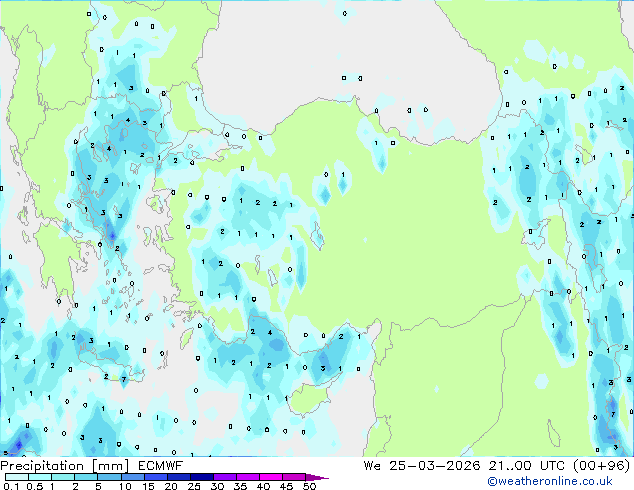The image size is (634, 490).
Task: Click the '30' legend label
Action: [x=217, y=486]
